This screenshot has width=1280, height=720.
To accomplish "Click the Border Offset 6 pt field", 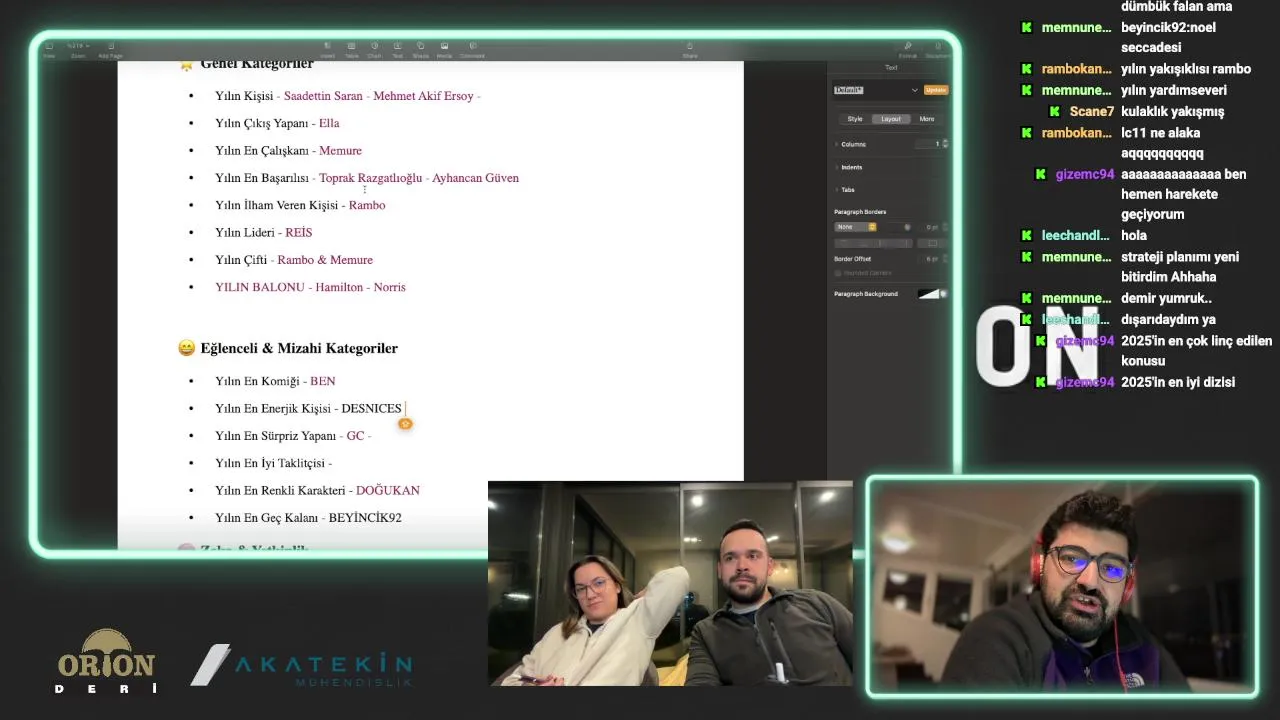I will tap(932, 259).
